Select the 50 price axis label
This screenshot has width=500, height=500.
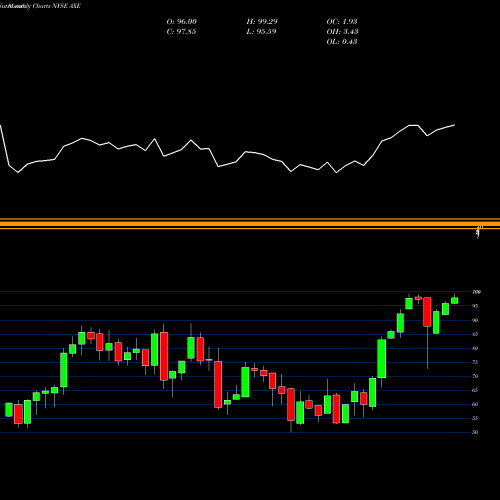pos(475,432)
